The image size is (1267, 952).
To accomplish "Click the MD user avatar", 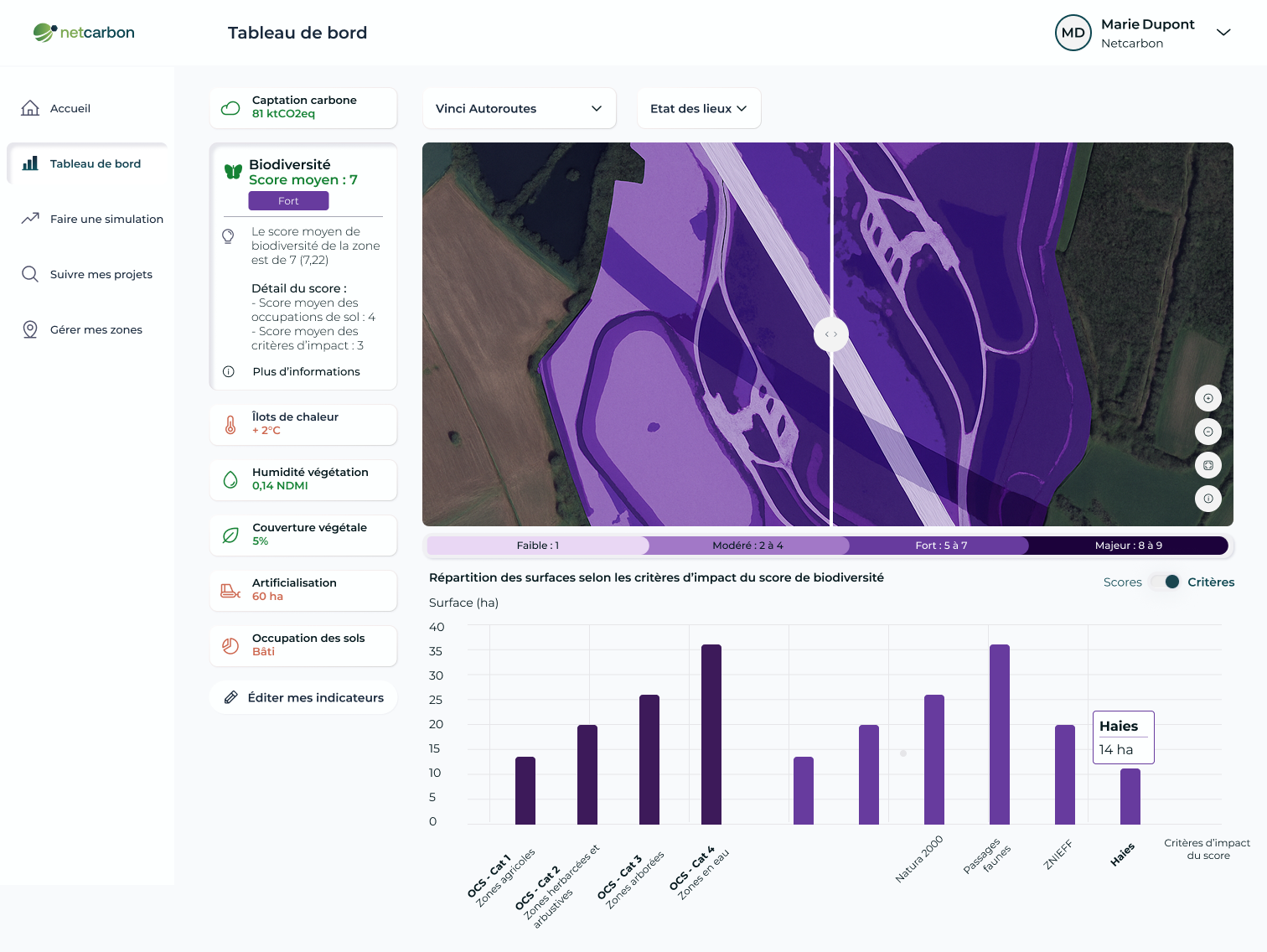I will [x=1073, y=33].
